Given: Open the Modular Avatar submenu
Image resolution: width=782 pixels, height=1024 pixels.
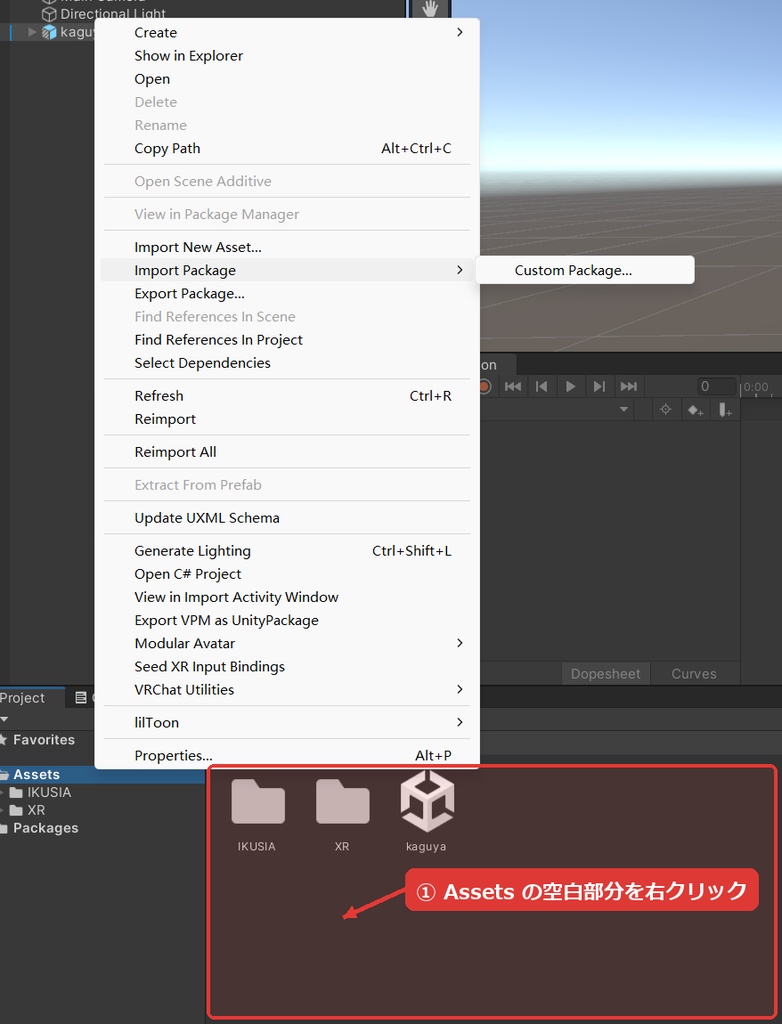Looking at the screenshot, I should pyautogui.click(x=287, y=643).
